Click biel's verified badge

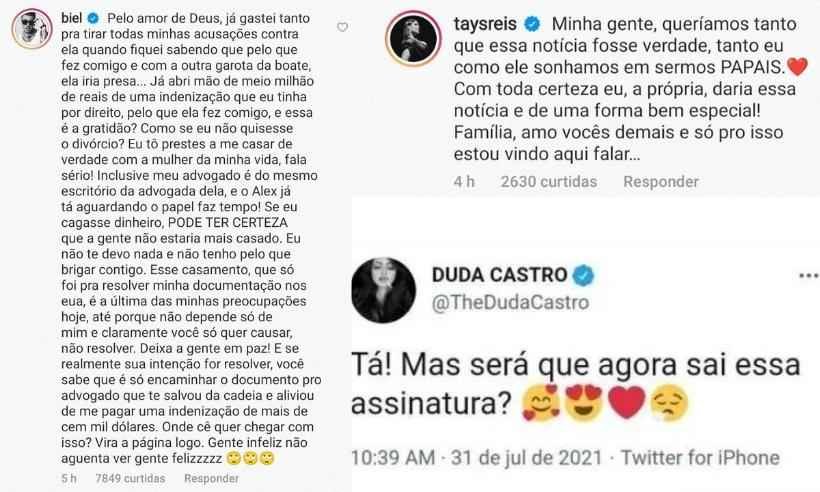[93, 18]
